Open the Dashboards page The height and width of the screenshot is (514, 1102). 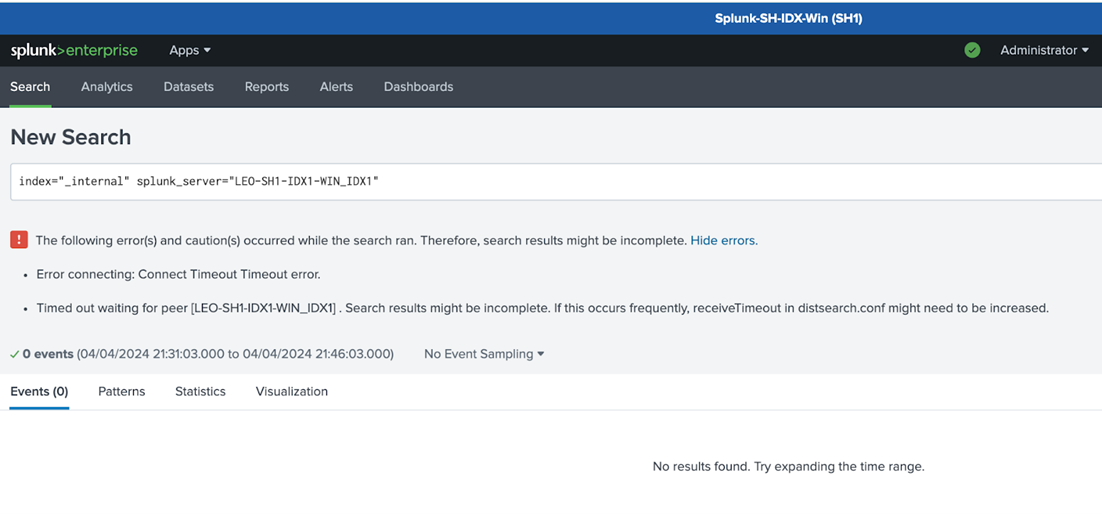point(418,87)
